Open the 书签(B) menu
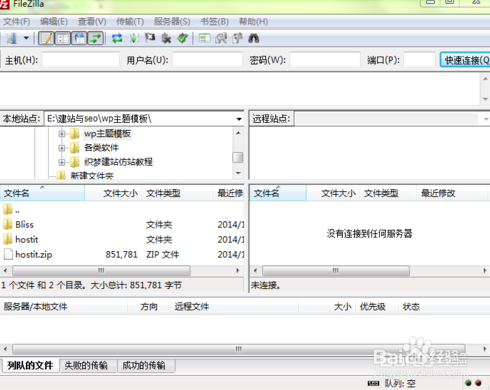 click(x=214, y=22)
